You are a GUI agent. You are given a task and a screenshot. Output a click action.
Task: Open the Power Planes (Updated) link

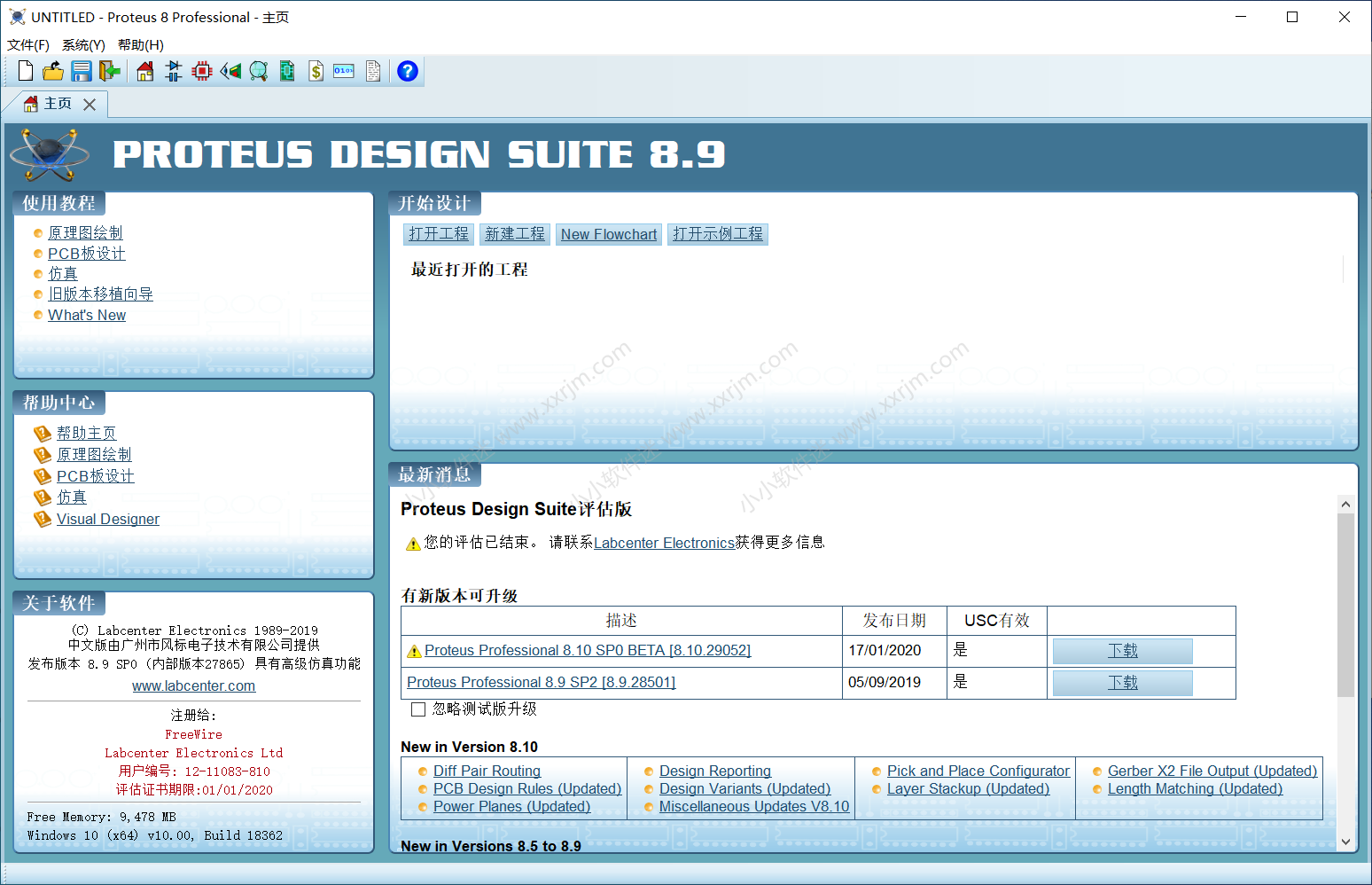tap(511, 807)
